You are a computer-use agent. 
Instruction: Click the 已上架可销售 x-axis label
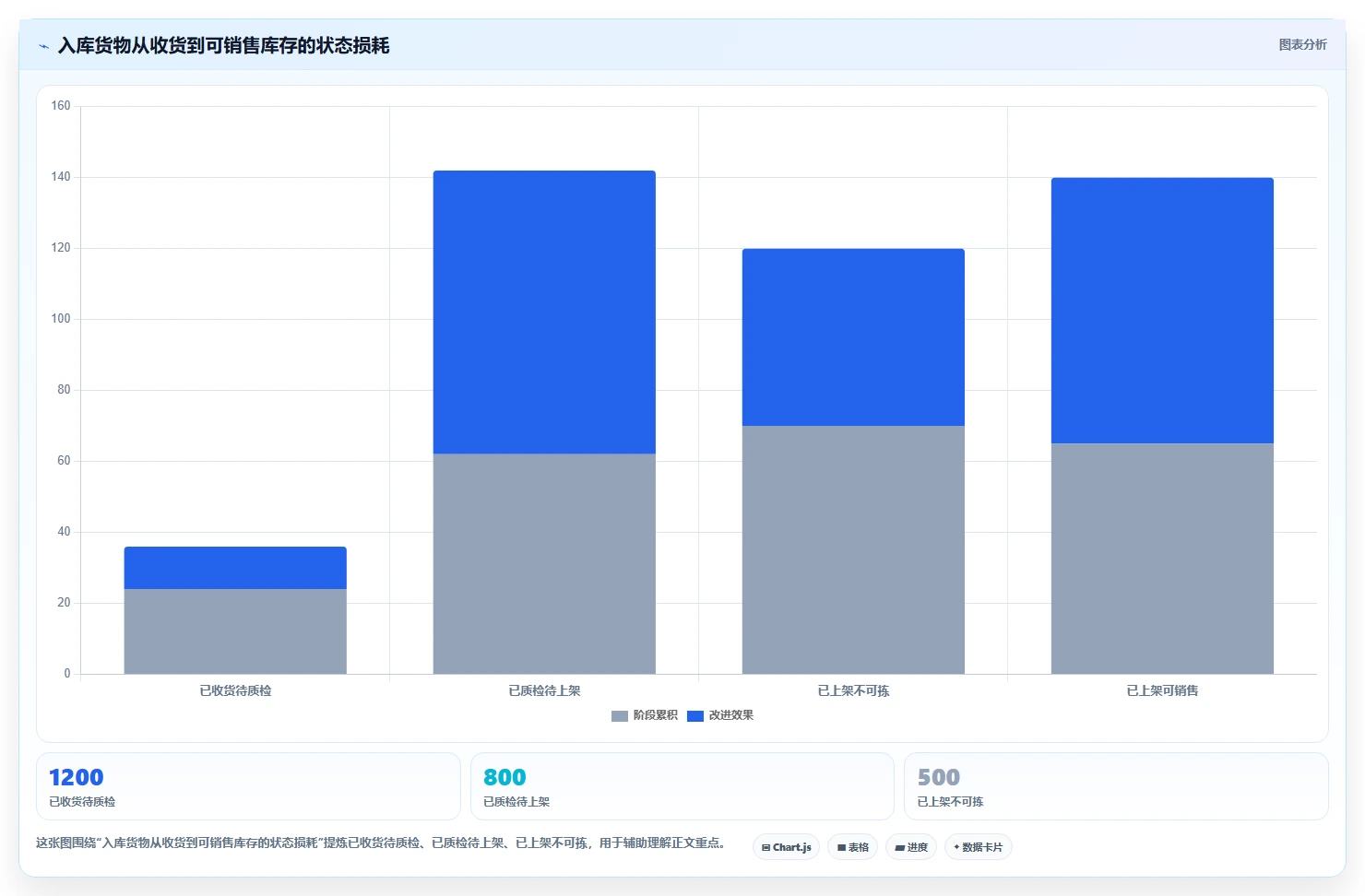pyautogui.click(x=1162, y=690)
